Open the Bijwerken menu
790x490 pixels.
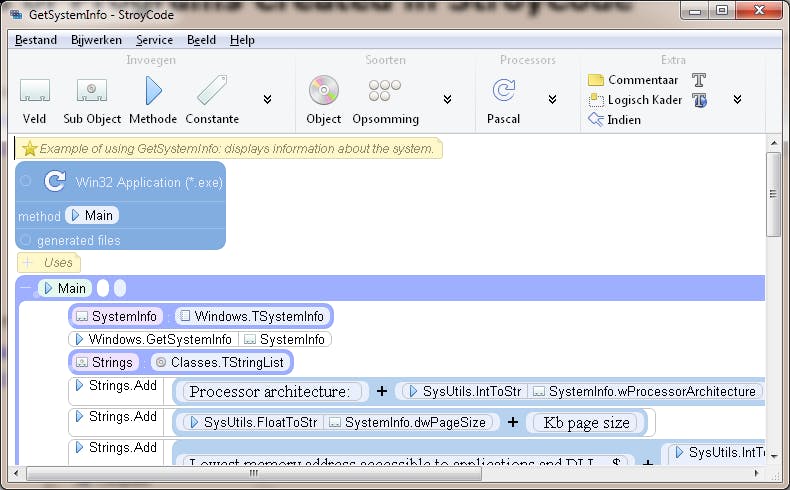96,40
